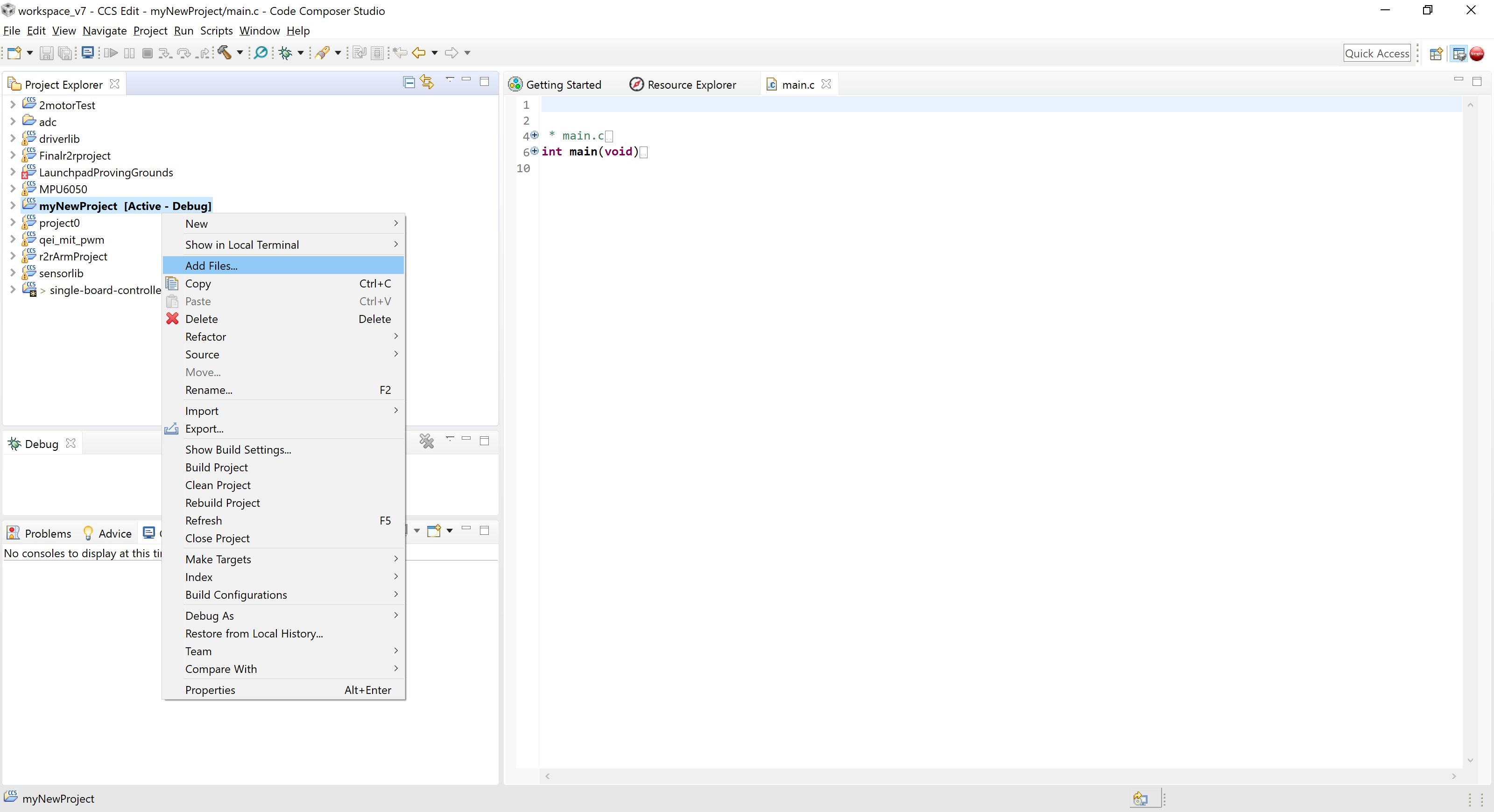Open search using the magnifier toolbar icon
Viewport: 1494px width, 812px height.
coord(260,53)
